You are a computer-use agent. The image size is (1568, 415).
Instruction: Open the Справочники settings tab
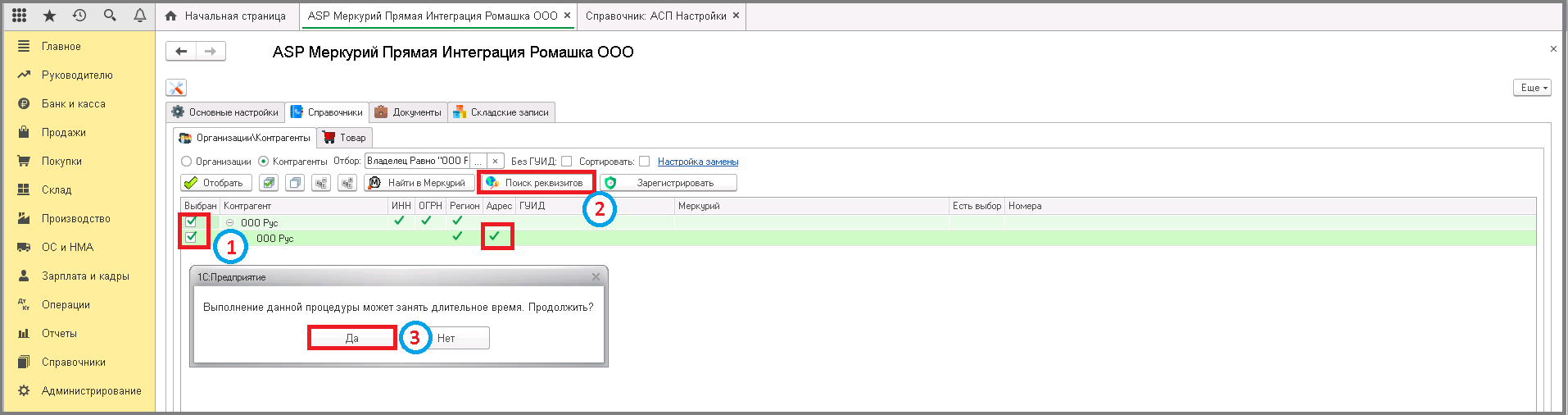point(327,112)
